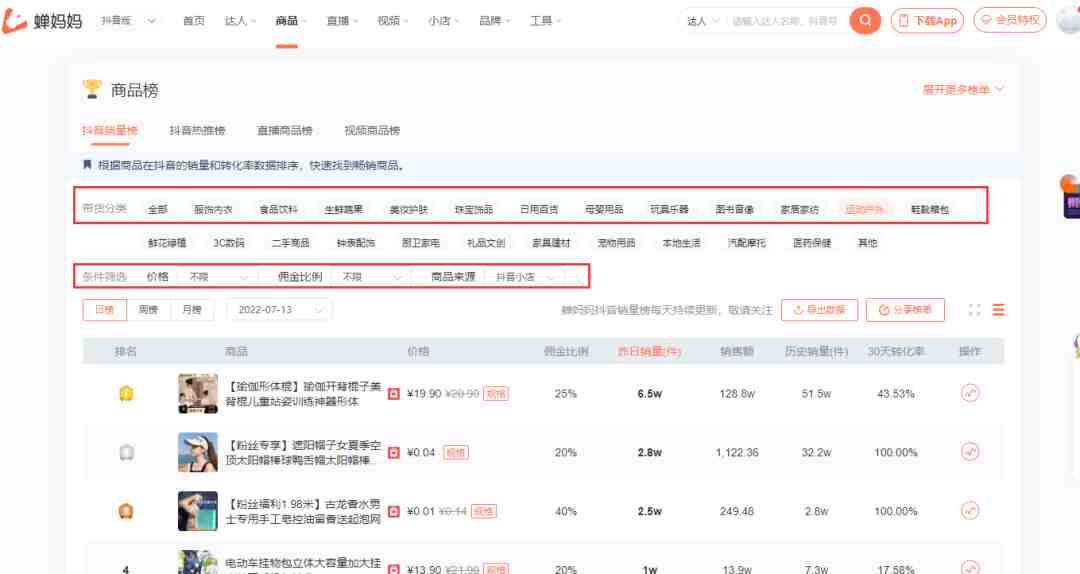This screenshot has width=1080, height=574.
Task: Switch to the 抖音销量榜 tab
Action: [x=110, y=130]
